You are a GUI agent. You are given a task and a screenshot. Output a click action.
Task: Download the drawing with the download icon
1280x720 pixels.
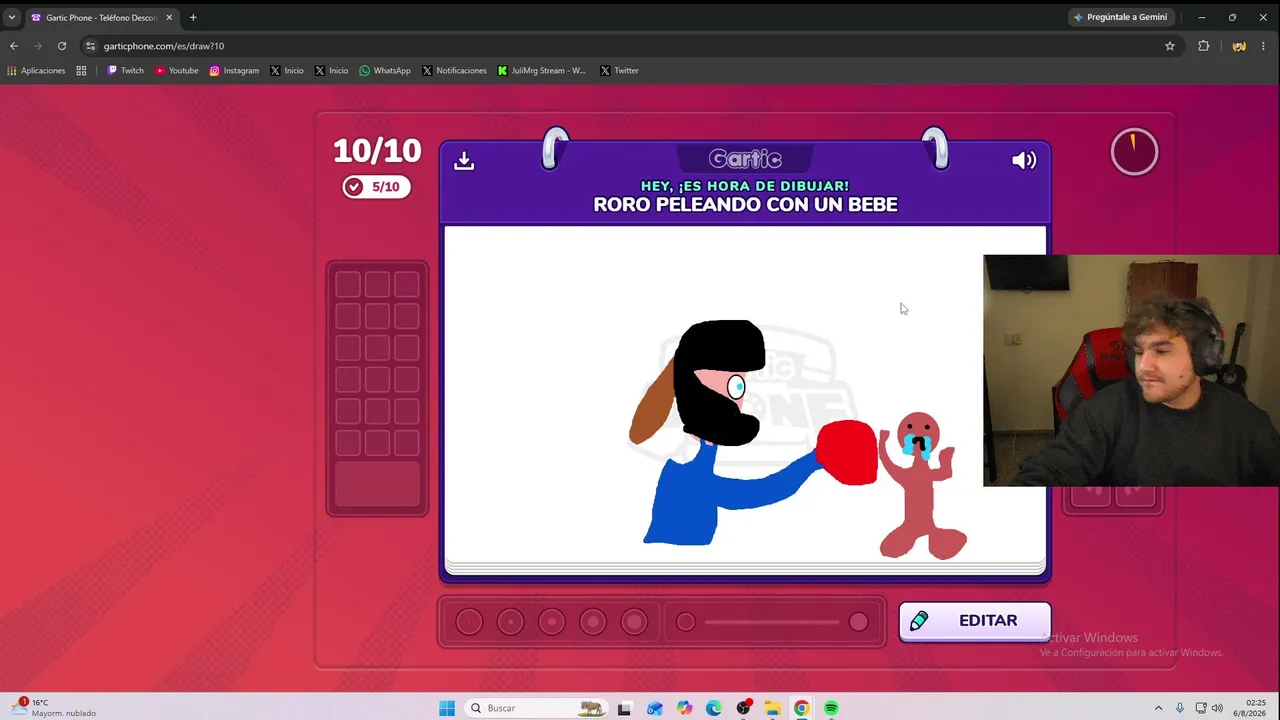464,161
